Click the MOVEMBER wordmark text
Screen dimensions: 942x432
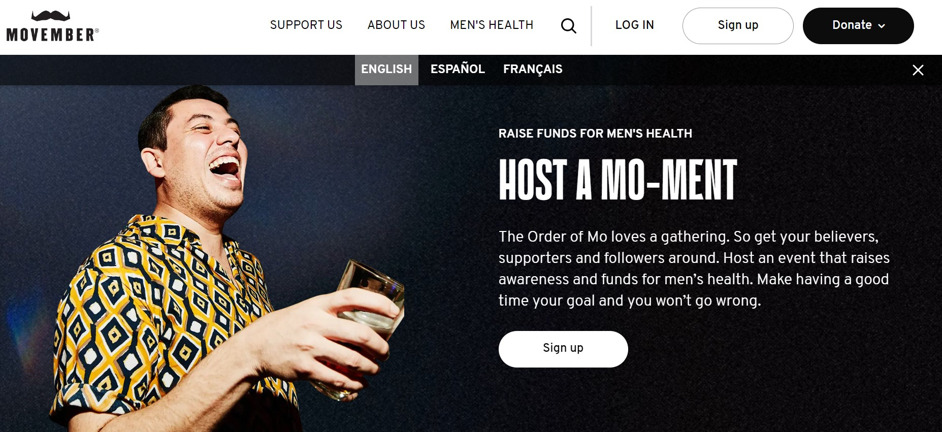point(52,35)
